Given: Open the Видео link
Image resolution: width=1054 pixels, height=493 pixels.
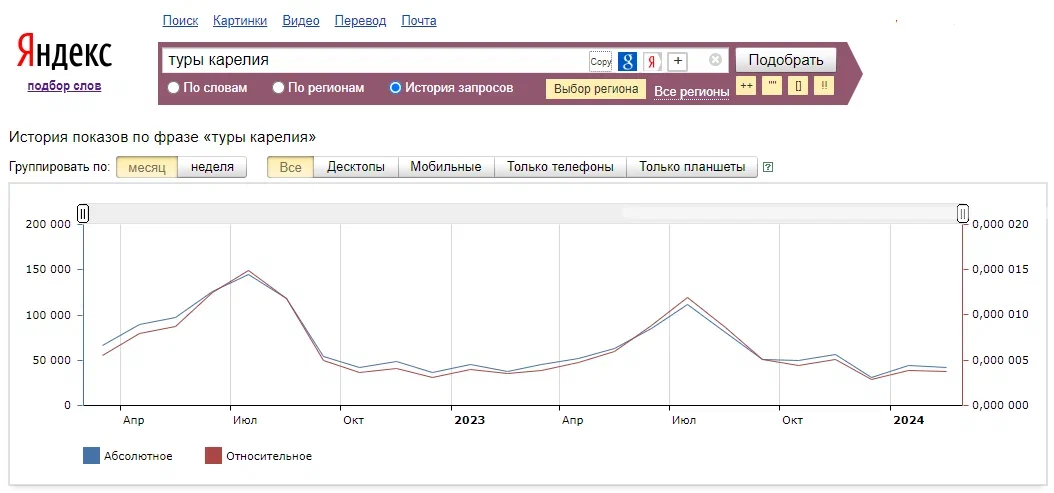Looking at the screenshot, I should (301, 21).
